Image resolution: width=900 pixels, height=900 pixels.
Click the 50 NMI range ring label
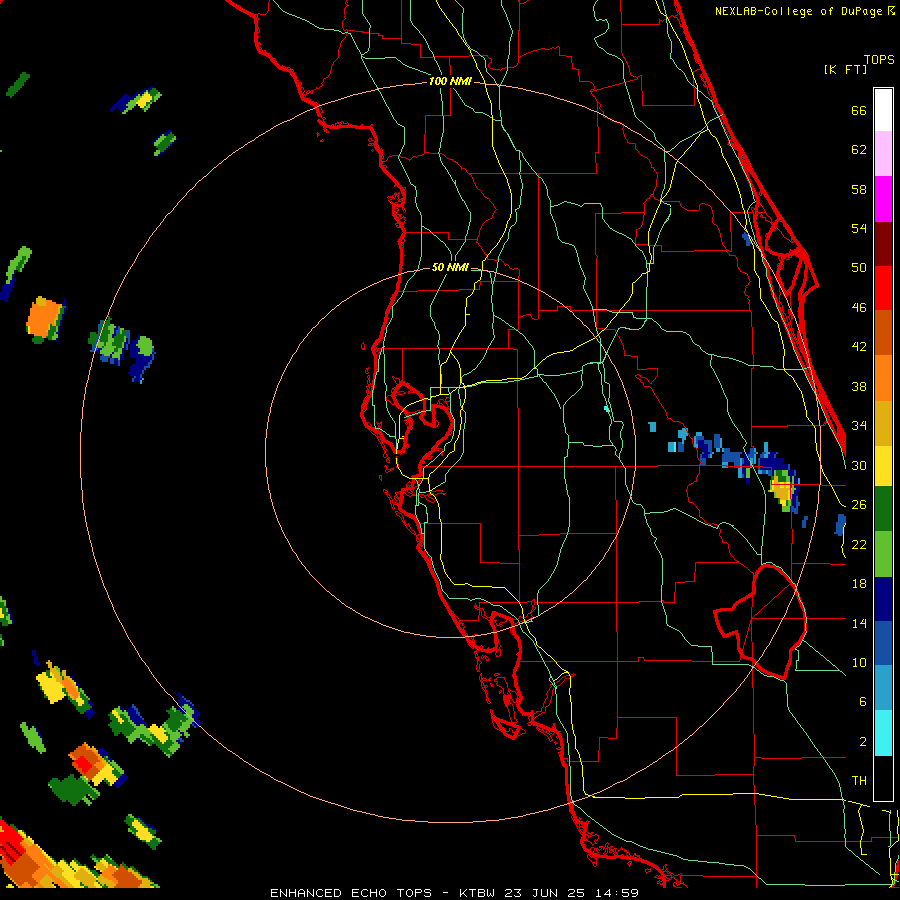(x=450, y=267)
